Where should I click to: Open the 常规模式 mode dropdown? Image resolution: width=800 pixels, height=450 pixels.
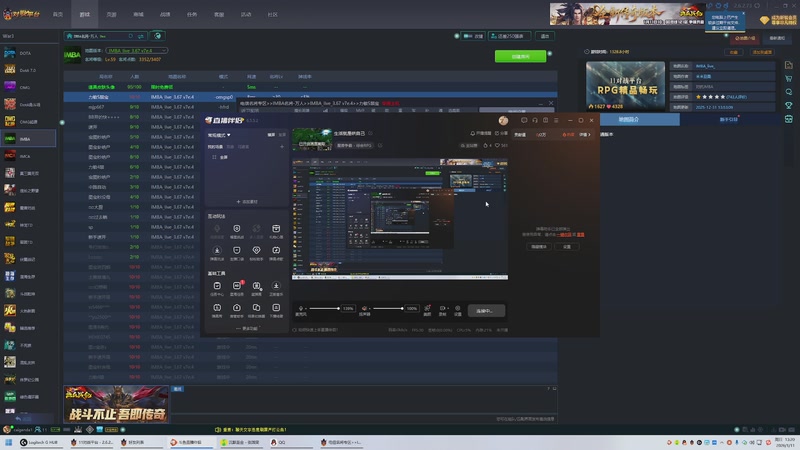219,135
